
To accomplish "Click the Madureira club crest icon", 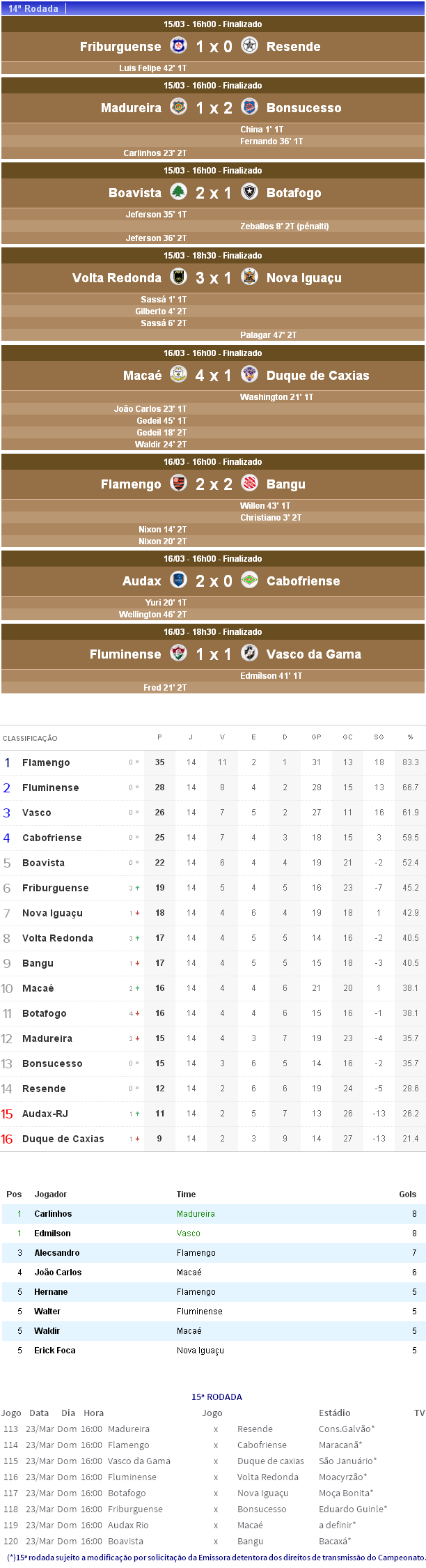I will coord(179,107).
